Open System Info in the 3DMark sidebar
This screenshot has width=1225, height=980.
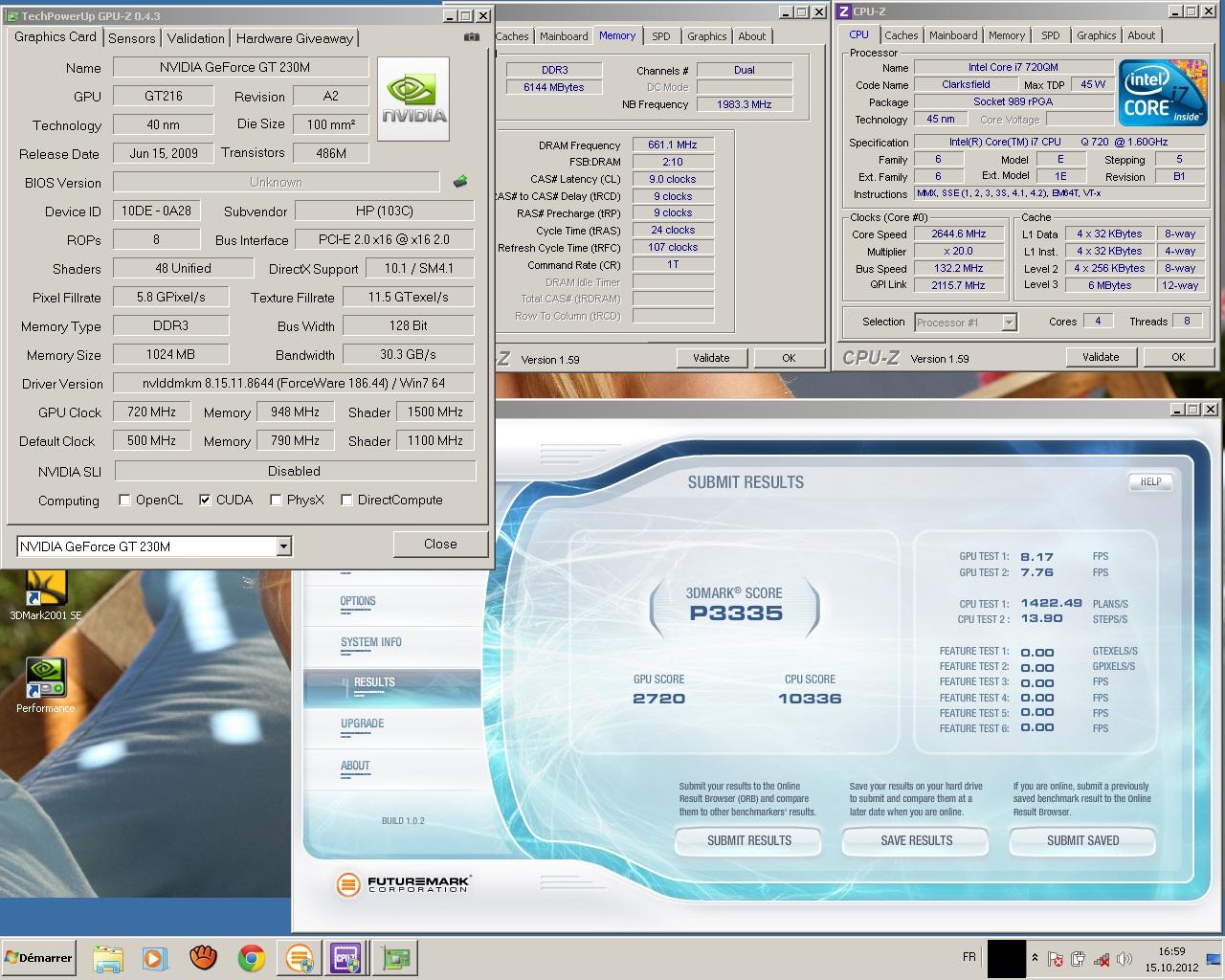(371, 643)
